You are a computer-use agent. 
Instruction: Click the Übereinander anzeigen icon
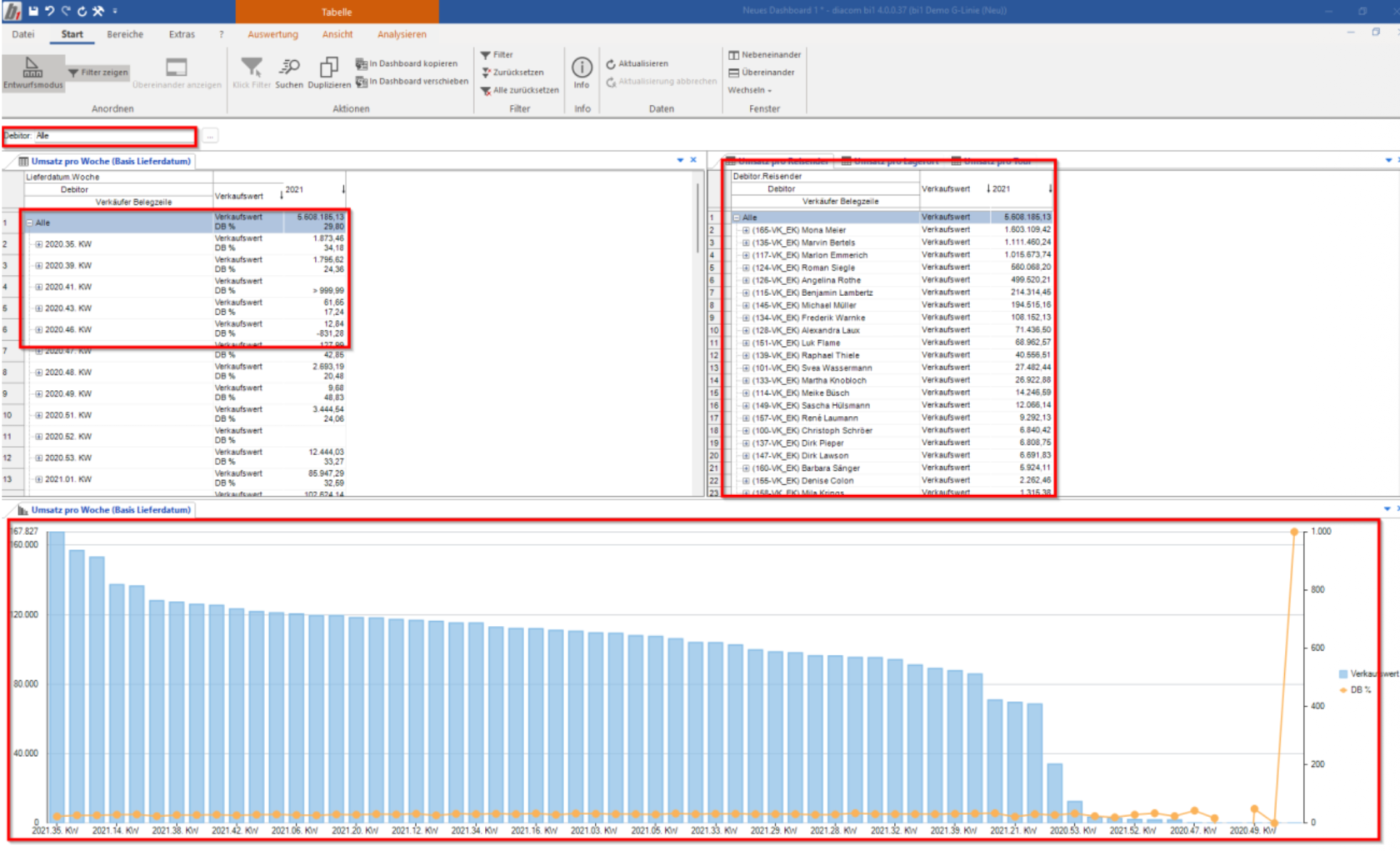[x=177, y=73]
